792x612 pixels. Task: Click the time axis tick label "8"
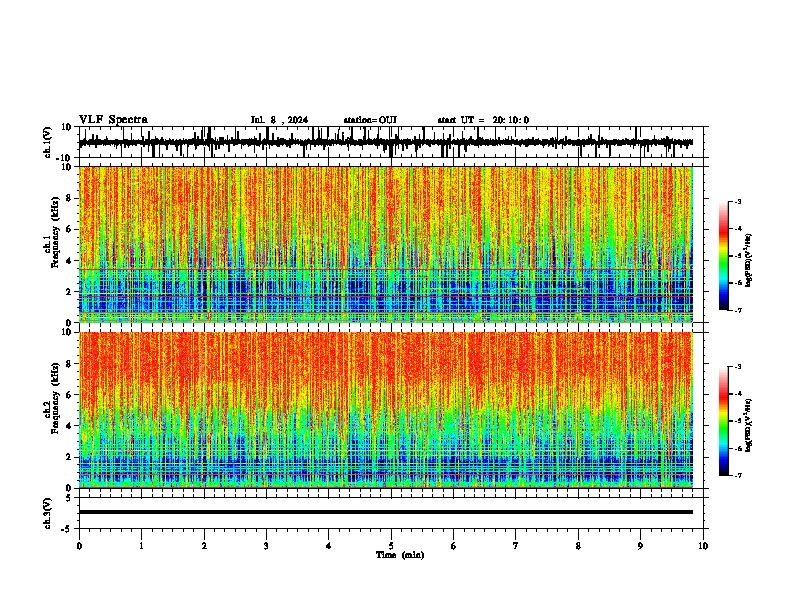click(x=578, y=546)
